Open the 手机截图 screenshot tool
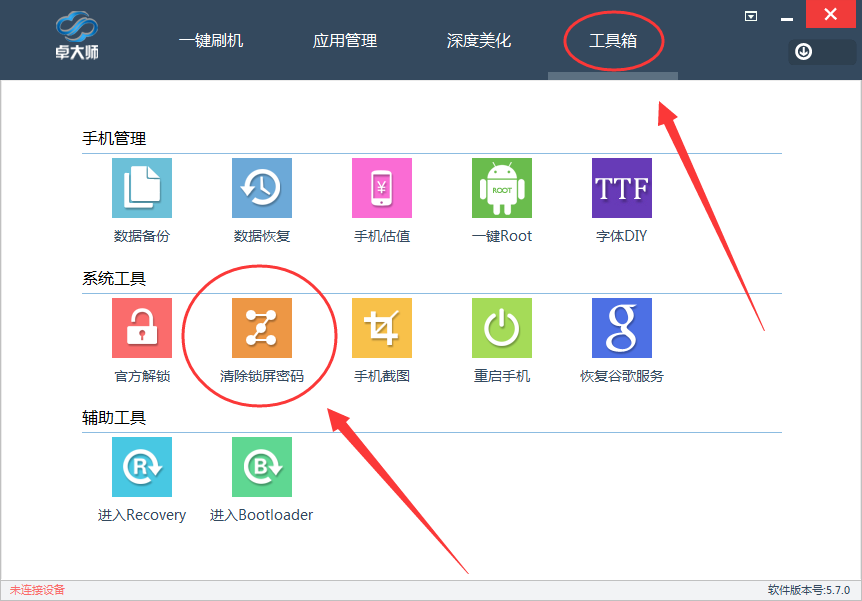The height and width of the screenshot is (601, 862). tap(381, 327)
